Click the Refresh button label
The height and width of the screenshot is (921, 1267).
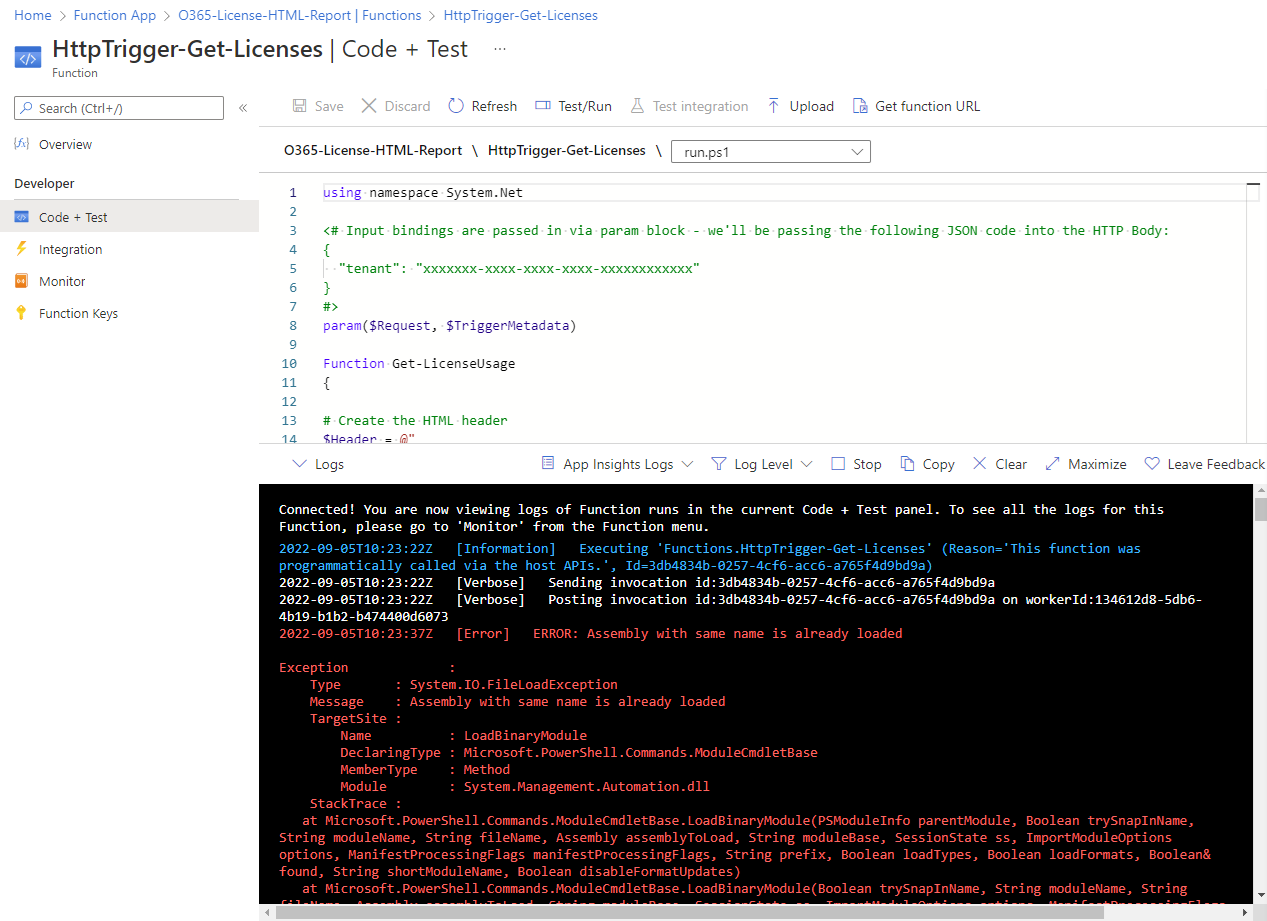click(494, 106)
